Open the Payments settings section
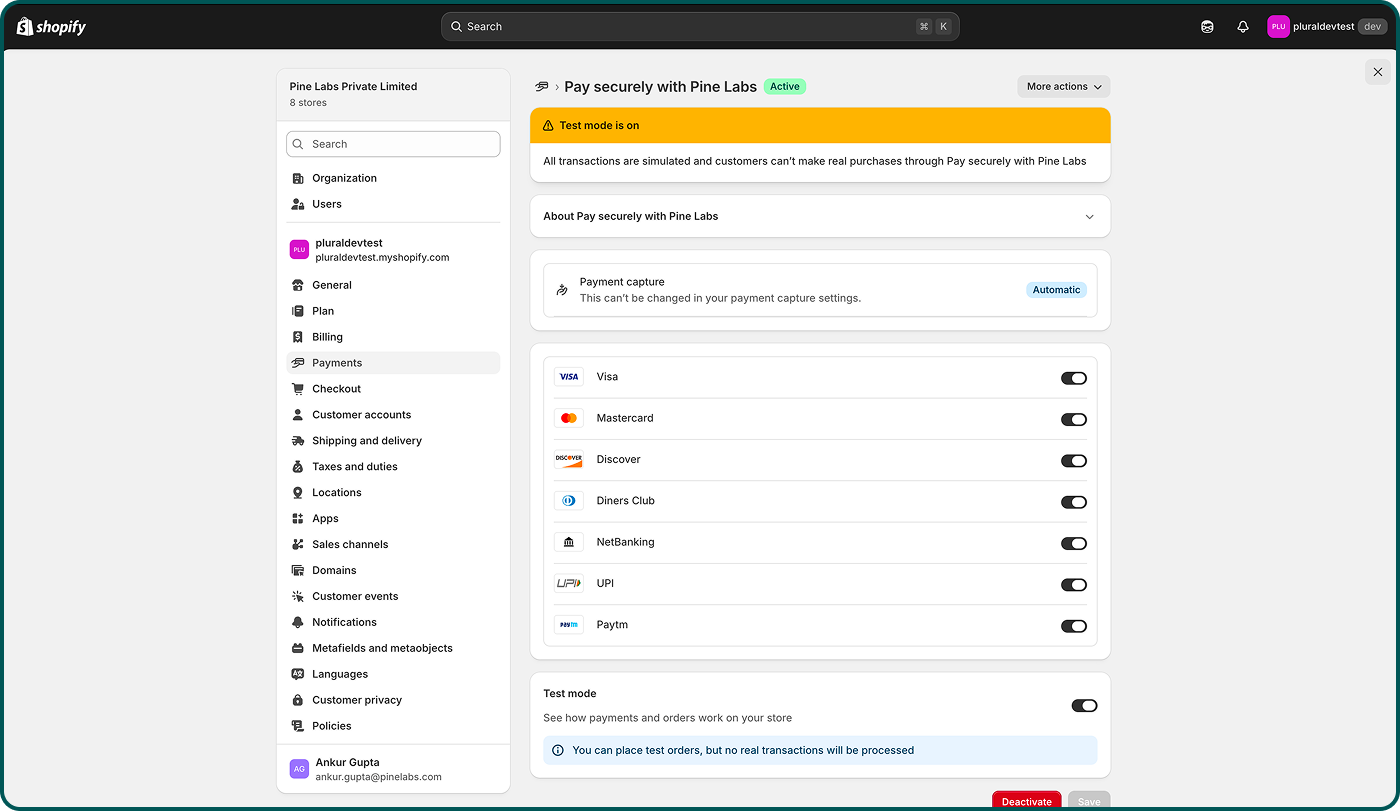This screenshot has height=811, width=1400. click(393, 363)
